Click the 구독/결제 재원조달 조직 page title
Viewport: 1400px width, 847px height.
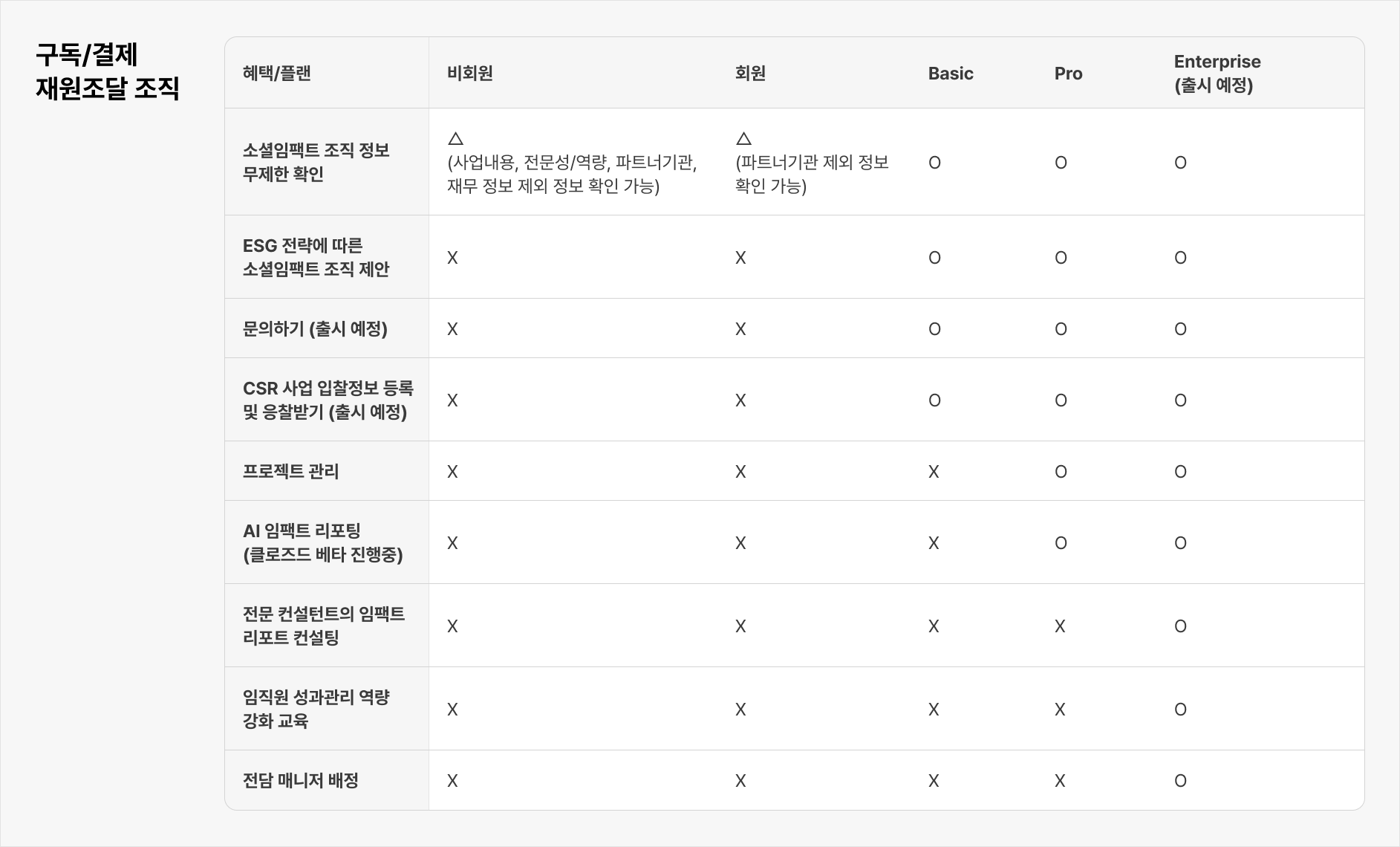coord(108,71)
